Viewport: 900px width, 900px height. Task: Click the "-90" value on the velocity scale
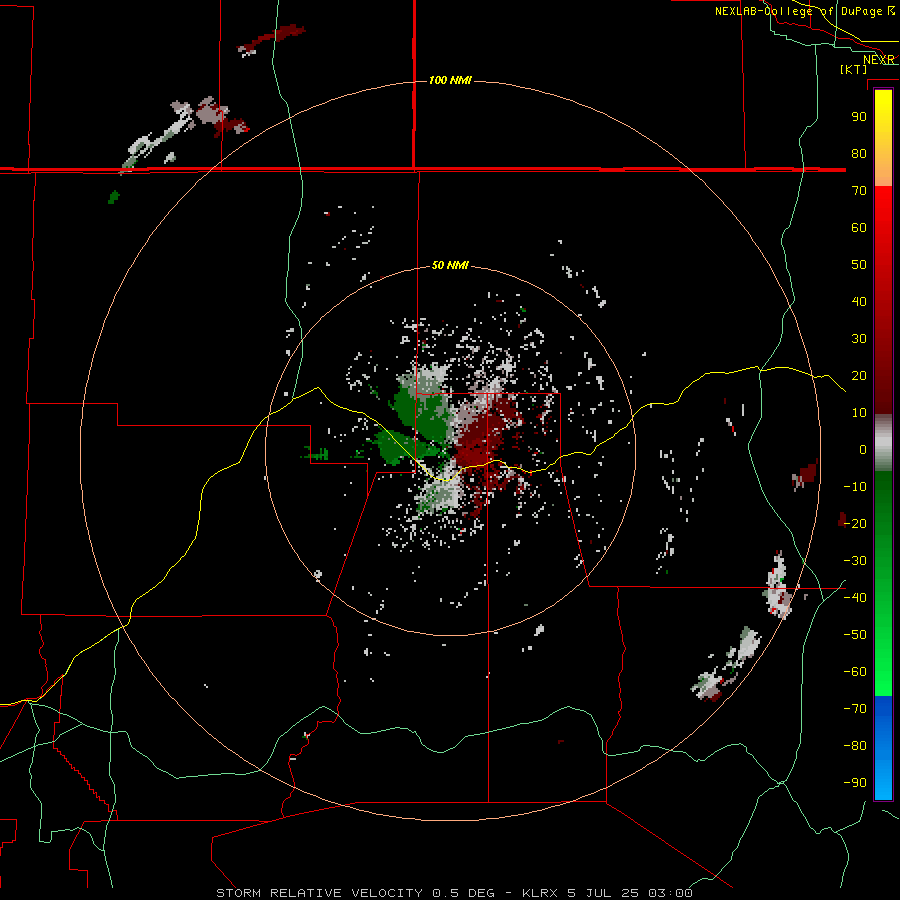coord(855,783)
